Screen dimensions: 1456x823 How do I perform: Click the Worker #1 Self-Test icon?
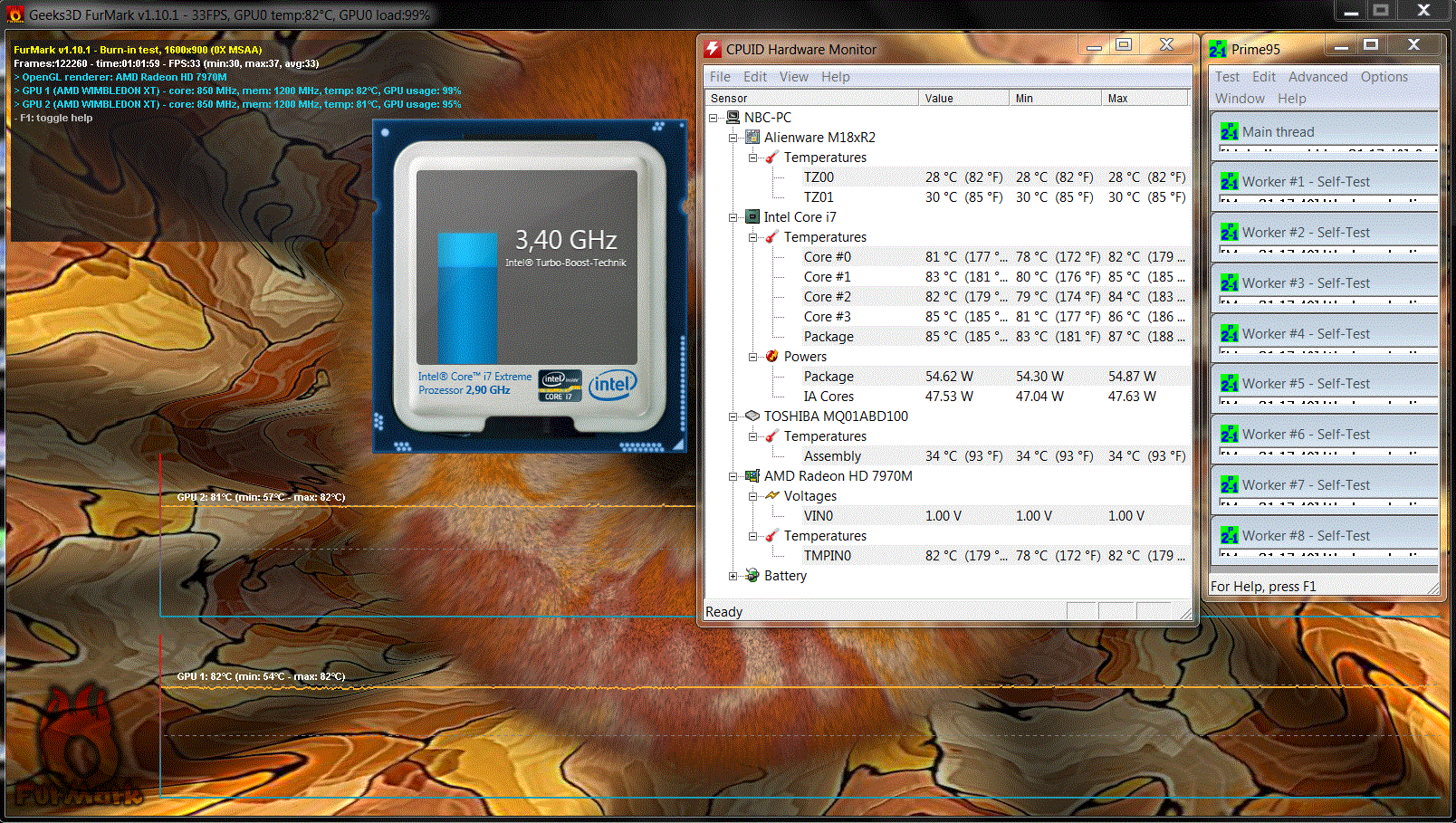click(1229, 182)
